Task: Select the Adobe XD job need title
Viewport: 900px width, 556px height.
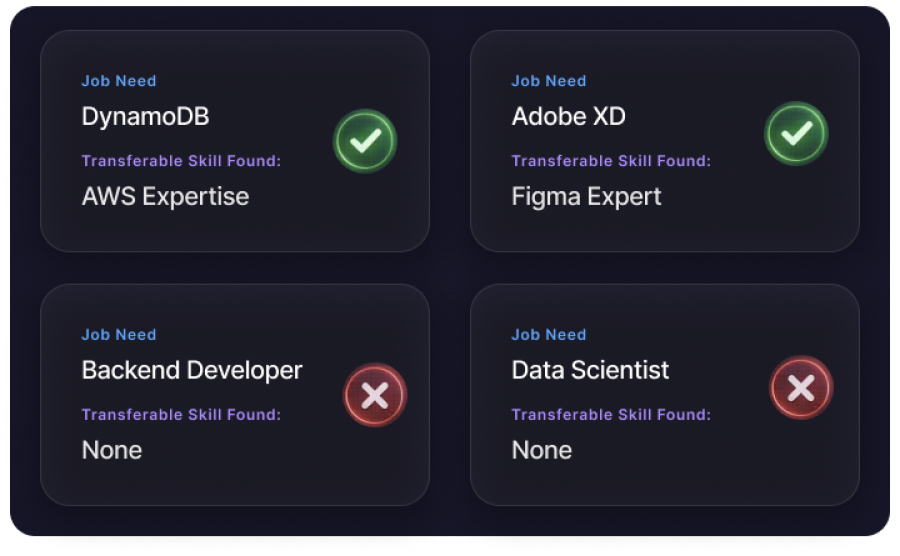Action: point(568,117)
